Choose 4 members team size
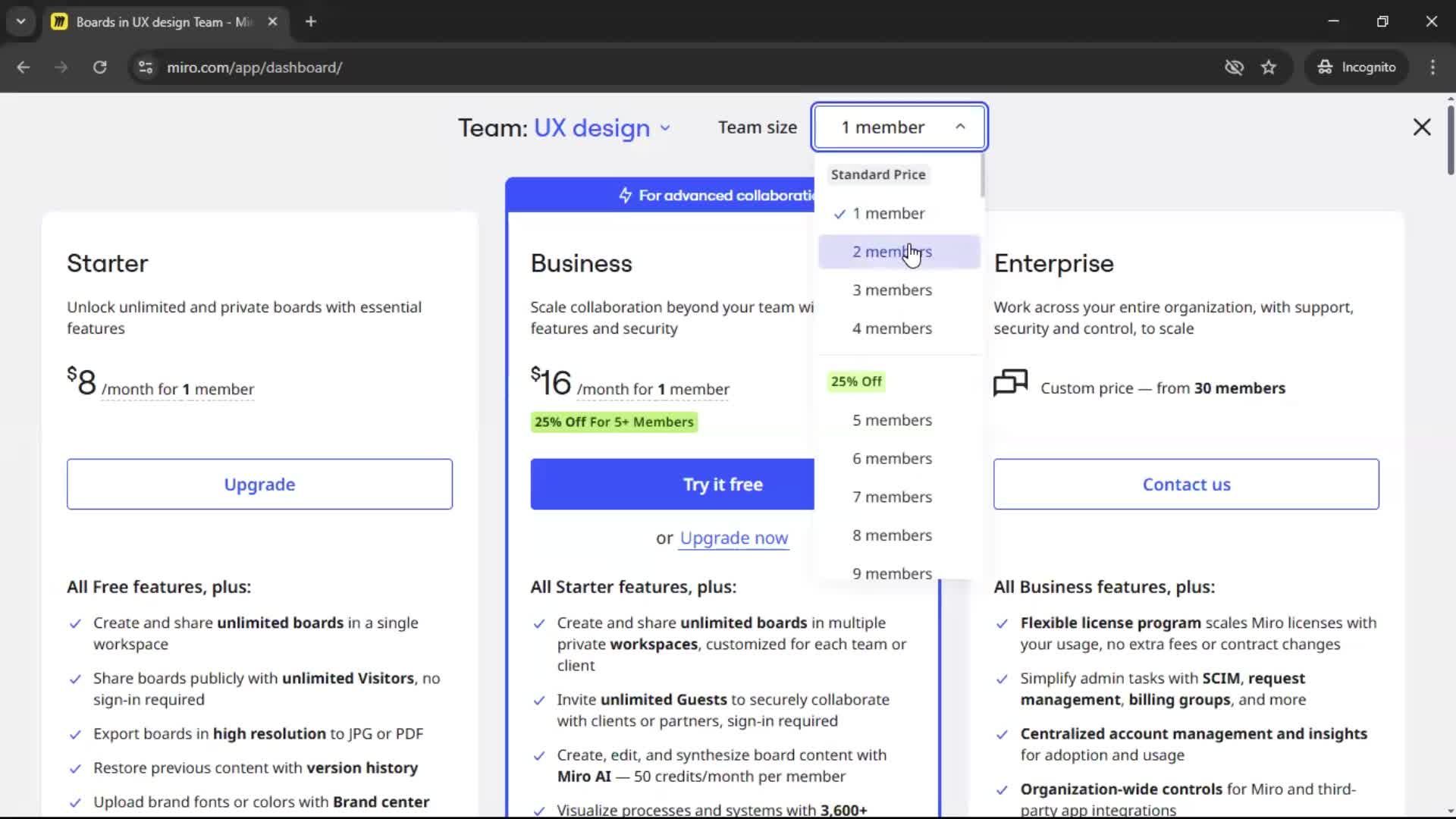The height and width of the screenshot is (819, 1456). point(899,329)
